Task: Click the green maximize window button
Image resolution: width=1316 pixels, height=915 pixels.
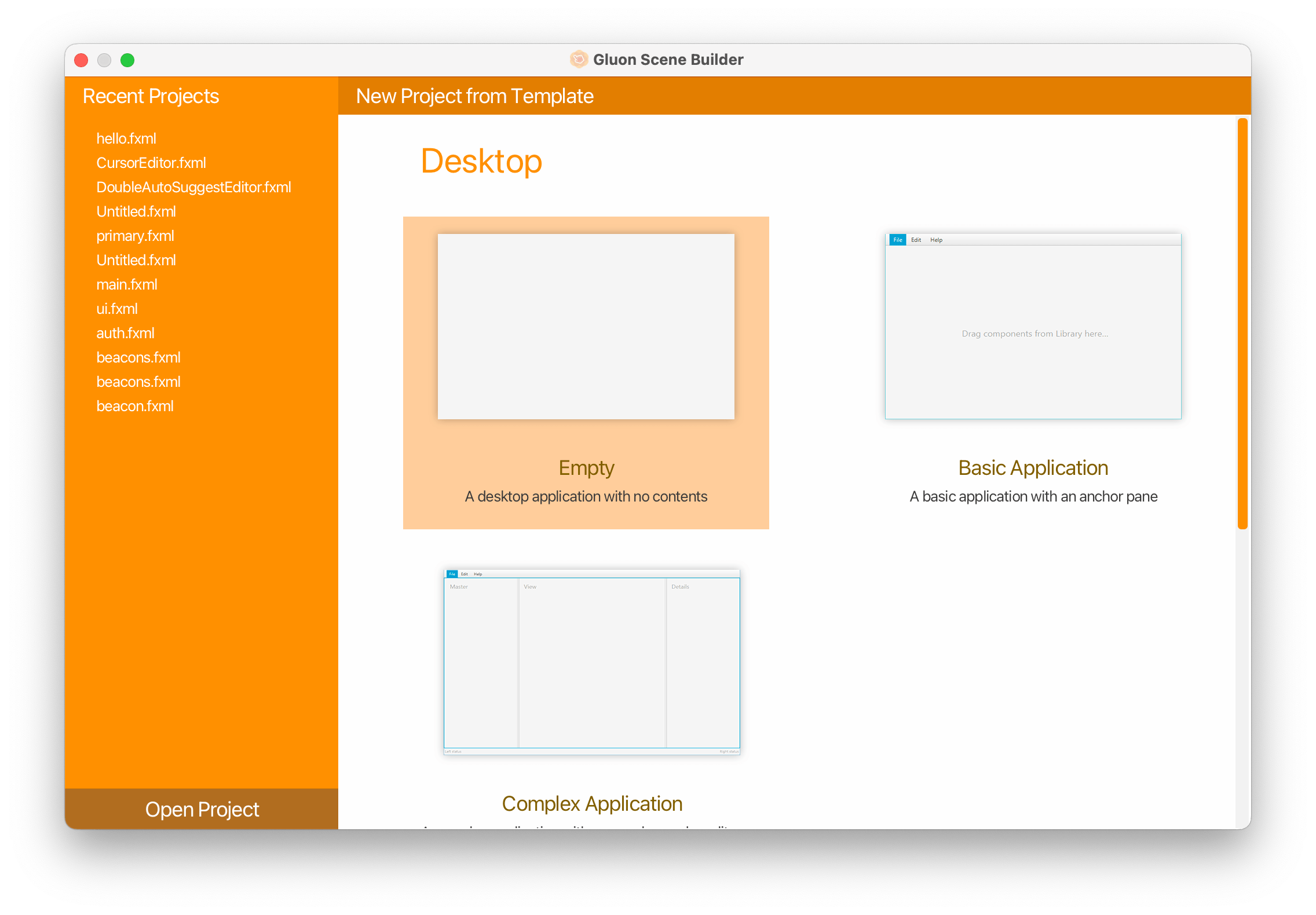Action: coord(127,60)
